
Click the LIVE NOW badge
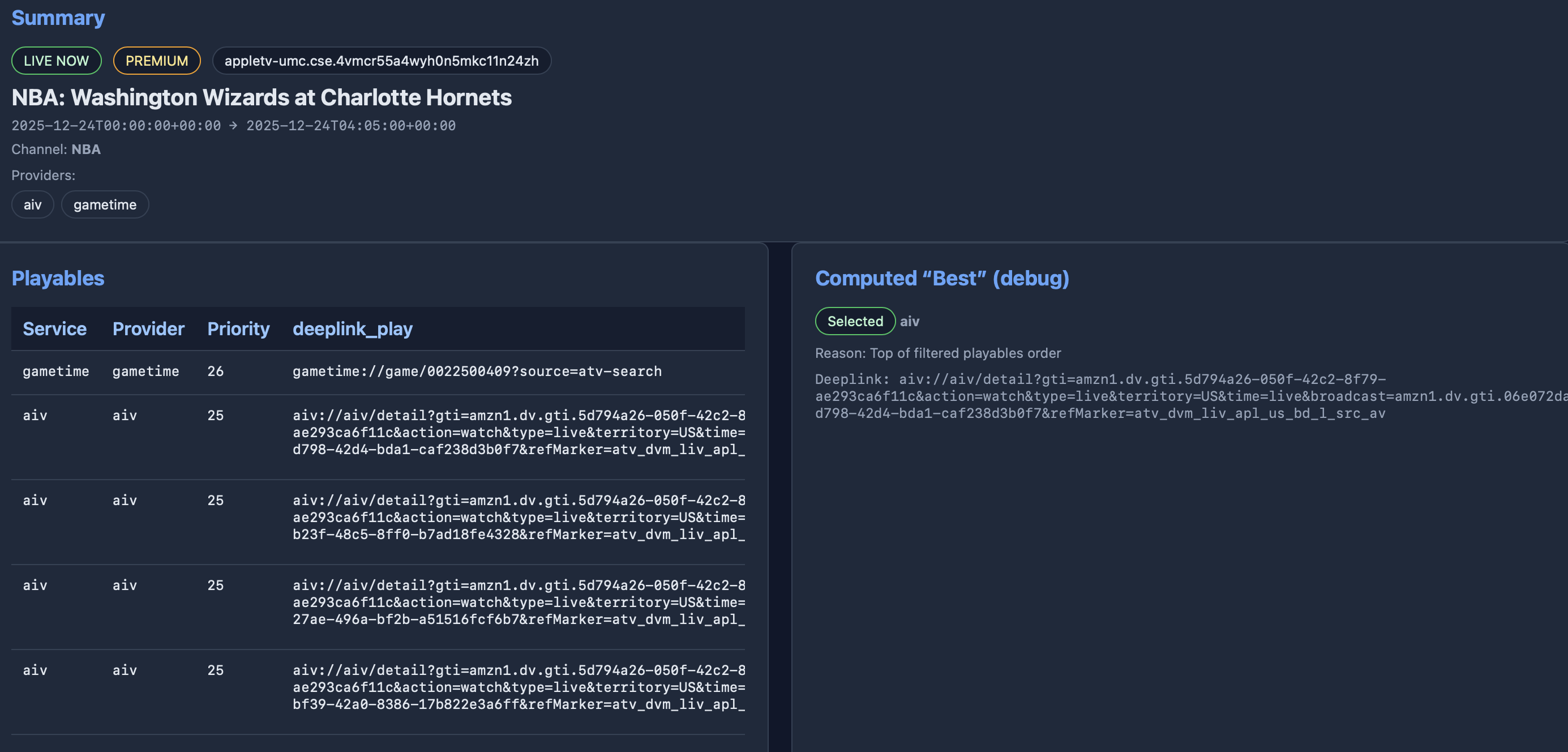click(56, 61)
